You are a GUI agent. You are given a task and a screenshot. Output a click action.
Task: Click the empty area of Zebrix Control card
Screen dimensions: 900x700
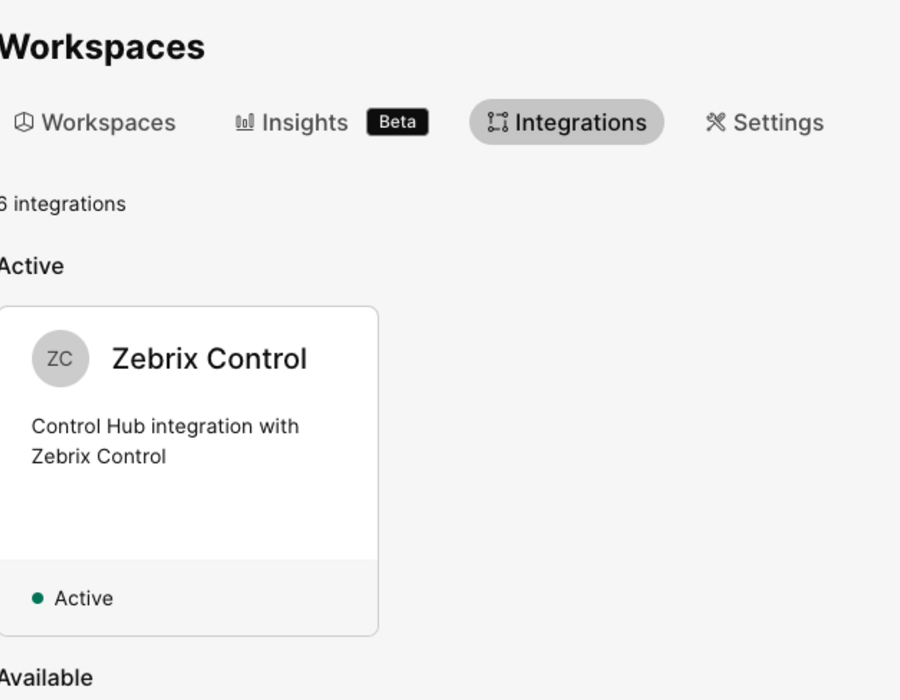tap(188, 514)
